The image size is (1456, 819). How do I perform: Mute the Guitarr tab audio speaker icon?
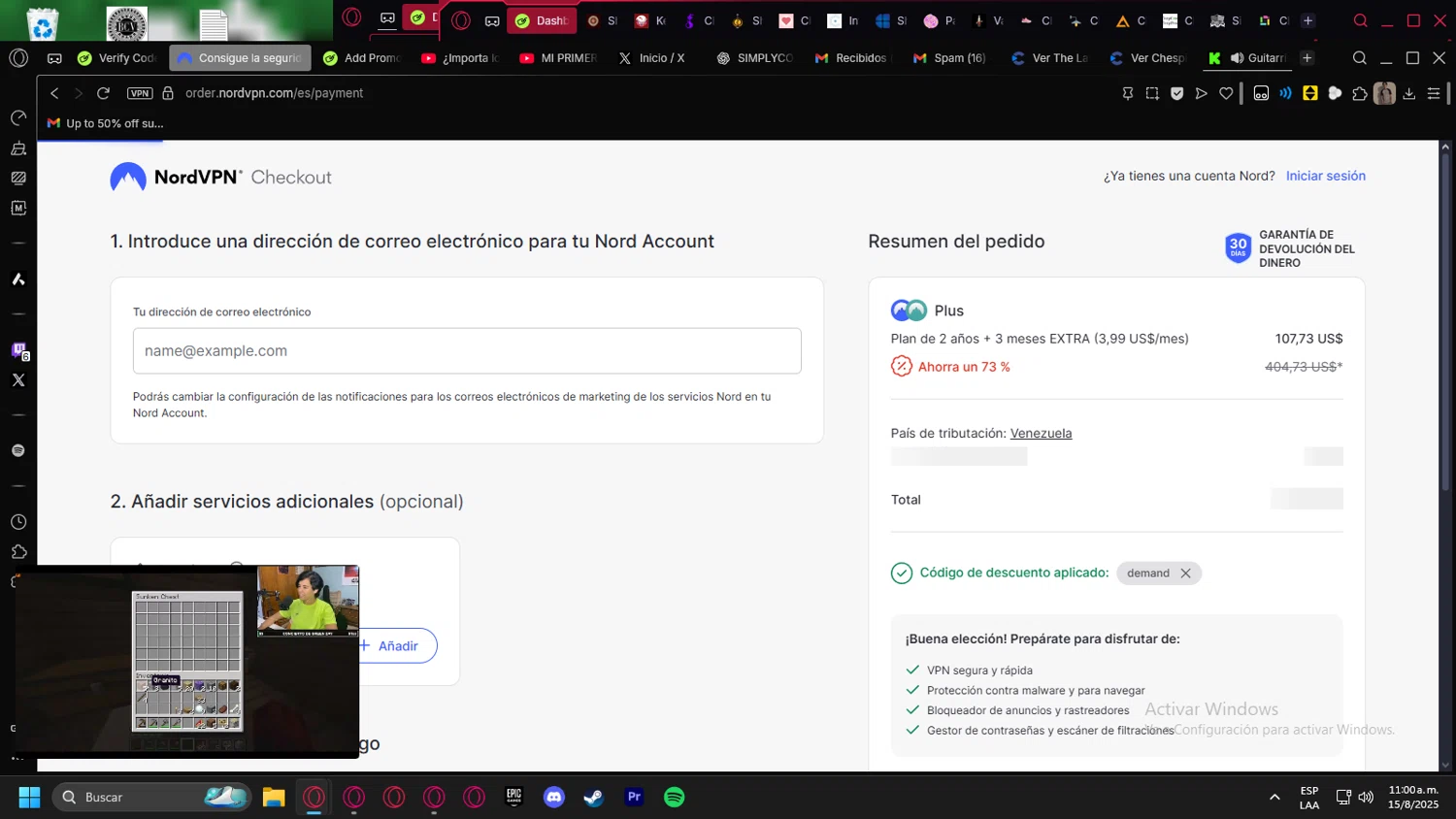1237,58
